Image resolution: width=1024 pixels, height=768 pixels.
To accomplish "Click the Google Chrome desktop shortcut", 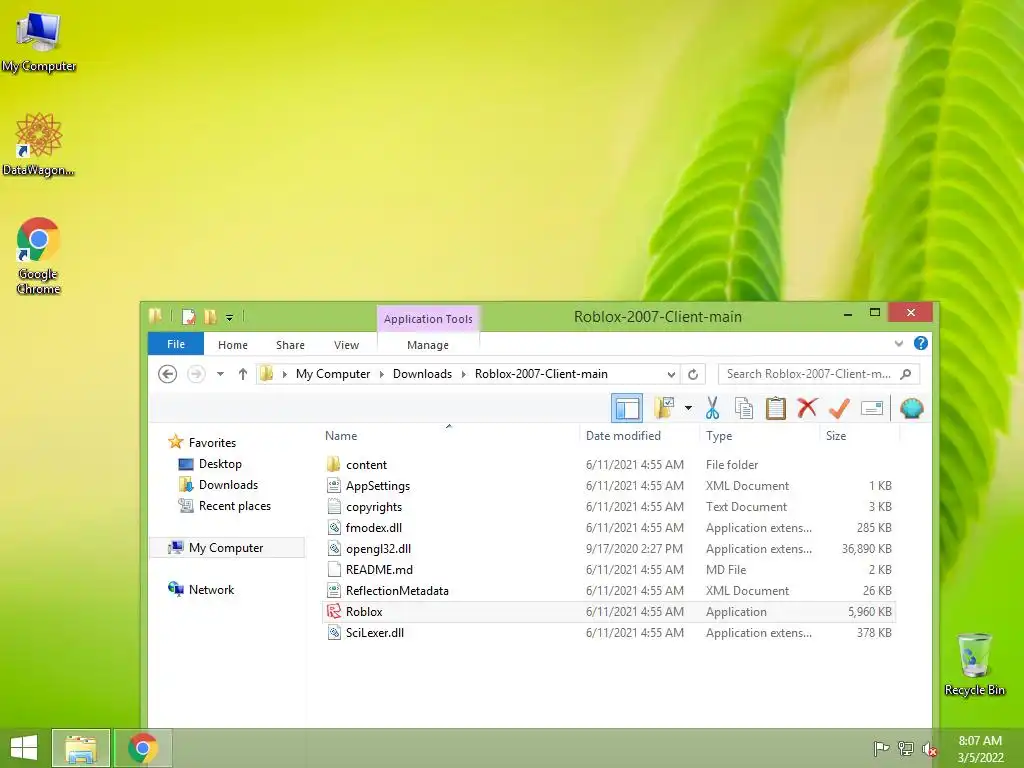I will (39, 255).
